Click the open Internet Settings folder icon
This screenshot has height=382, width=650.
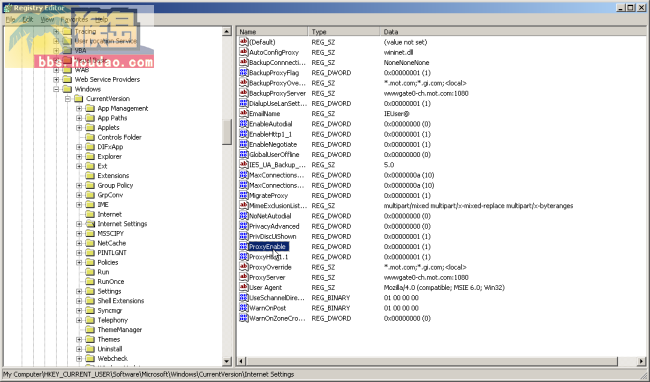coord(90,224)
